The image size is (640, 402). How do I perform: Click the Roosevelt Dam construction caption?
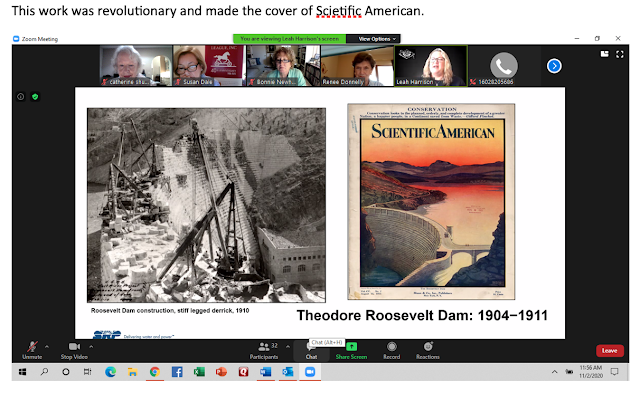(170, 311)
